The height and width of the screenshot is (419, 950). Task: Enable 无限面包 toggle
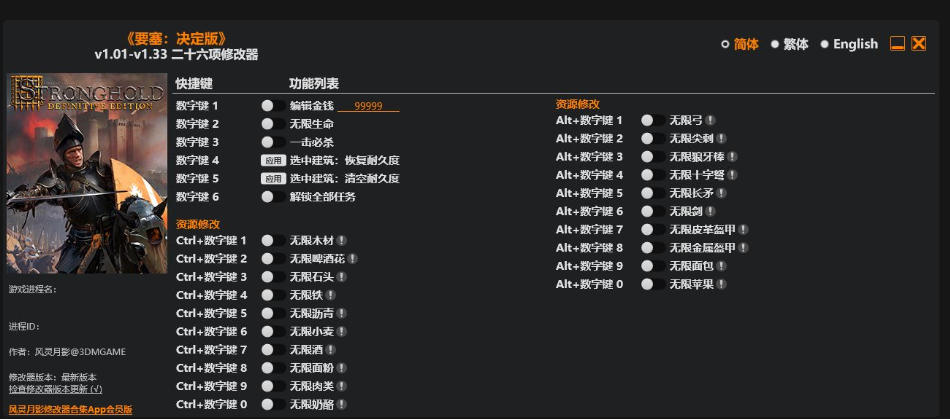(653, 266)
